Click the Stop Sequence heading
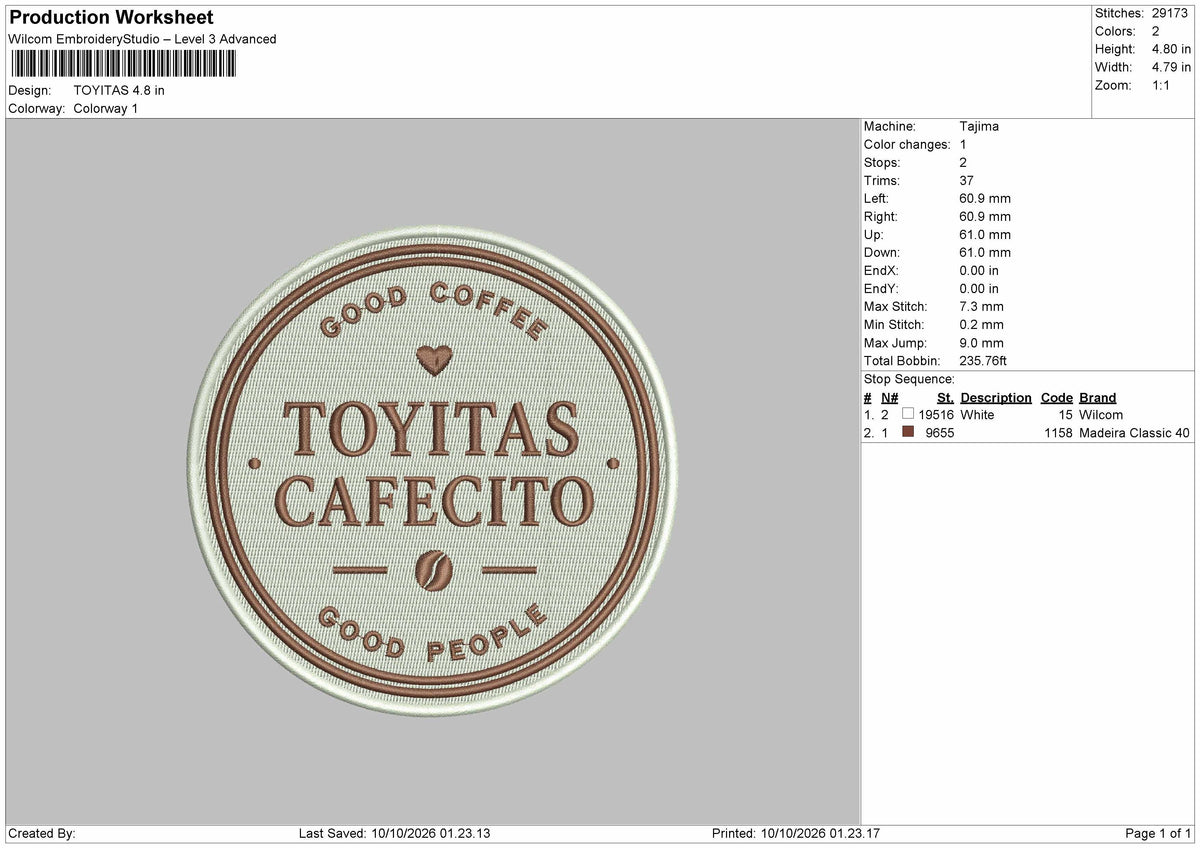Image resolution: width=1200 pixels, height=848 pixels. point(909,379)
